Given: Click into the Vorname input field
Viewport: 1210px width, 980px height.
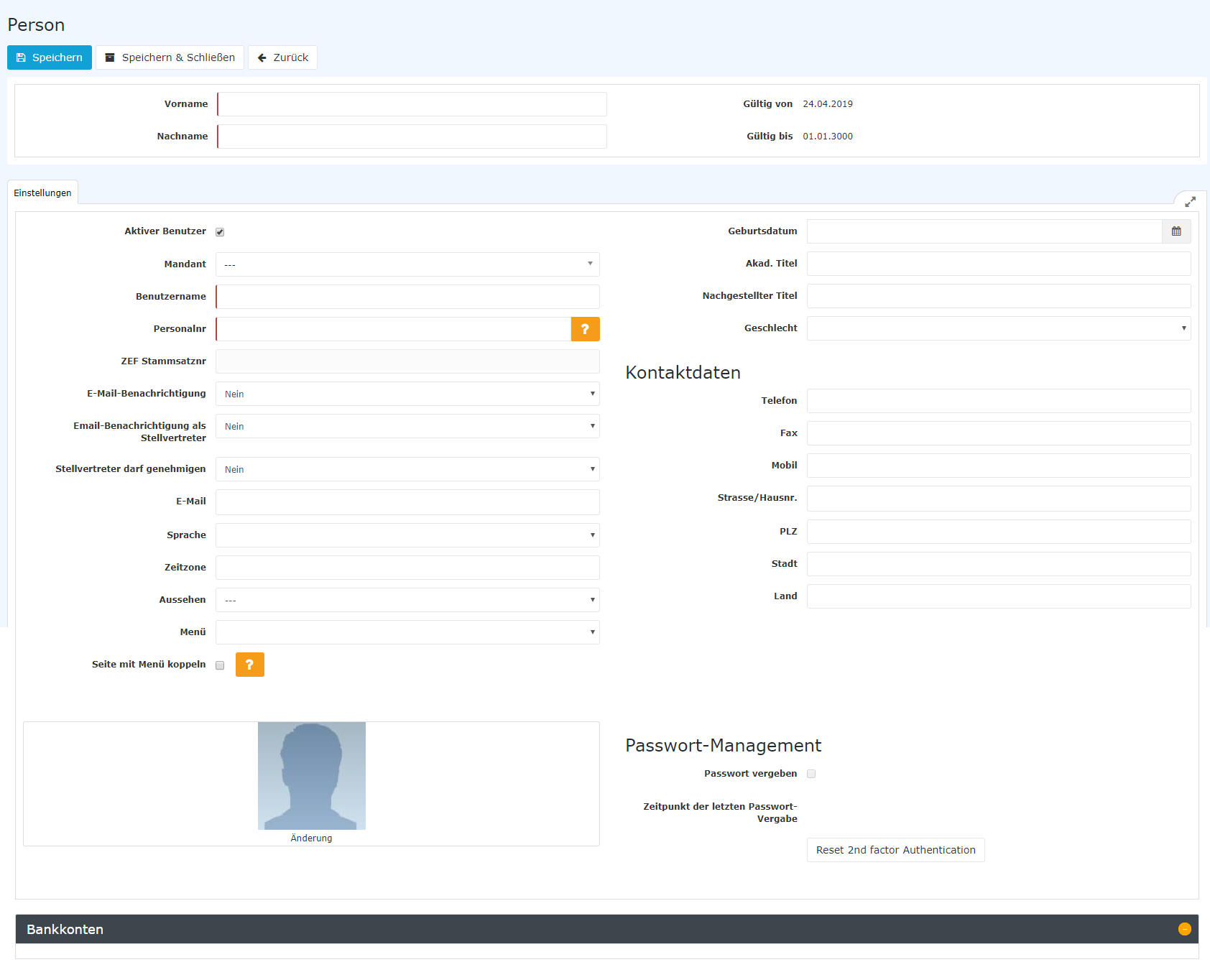Looking at the screenshot, I should click(412, 104).
